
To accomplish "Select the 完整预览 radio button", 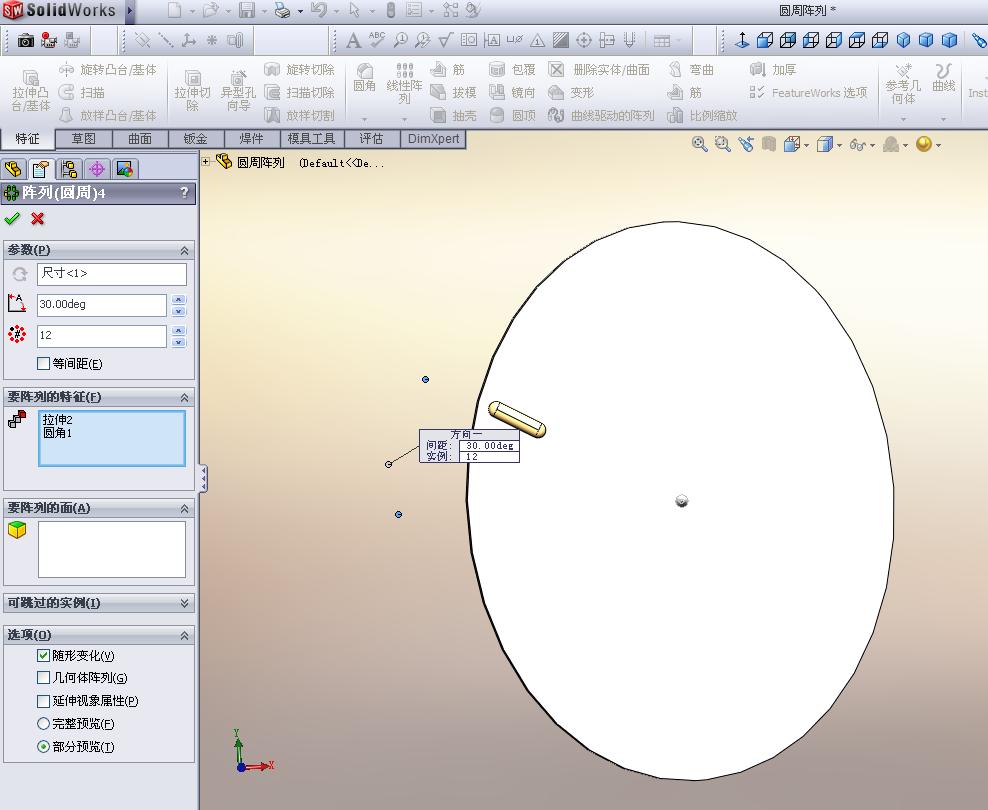I will click(x=43, y=724).
